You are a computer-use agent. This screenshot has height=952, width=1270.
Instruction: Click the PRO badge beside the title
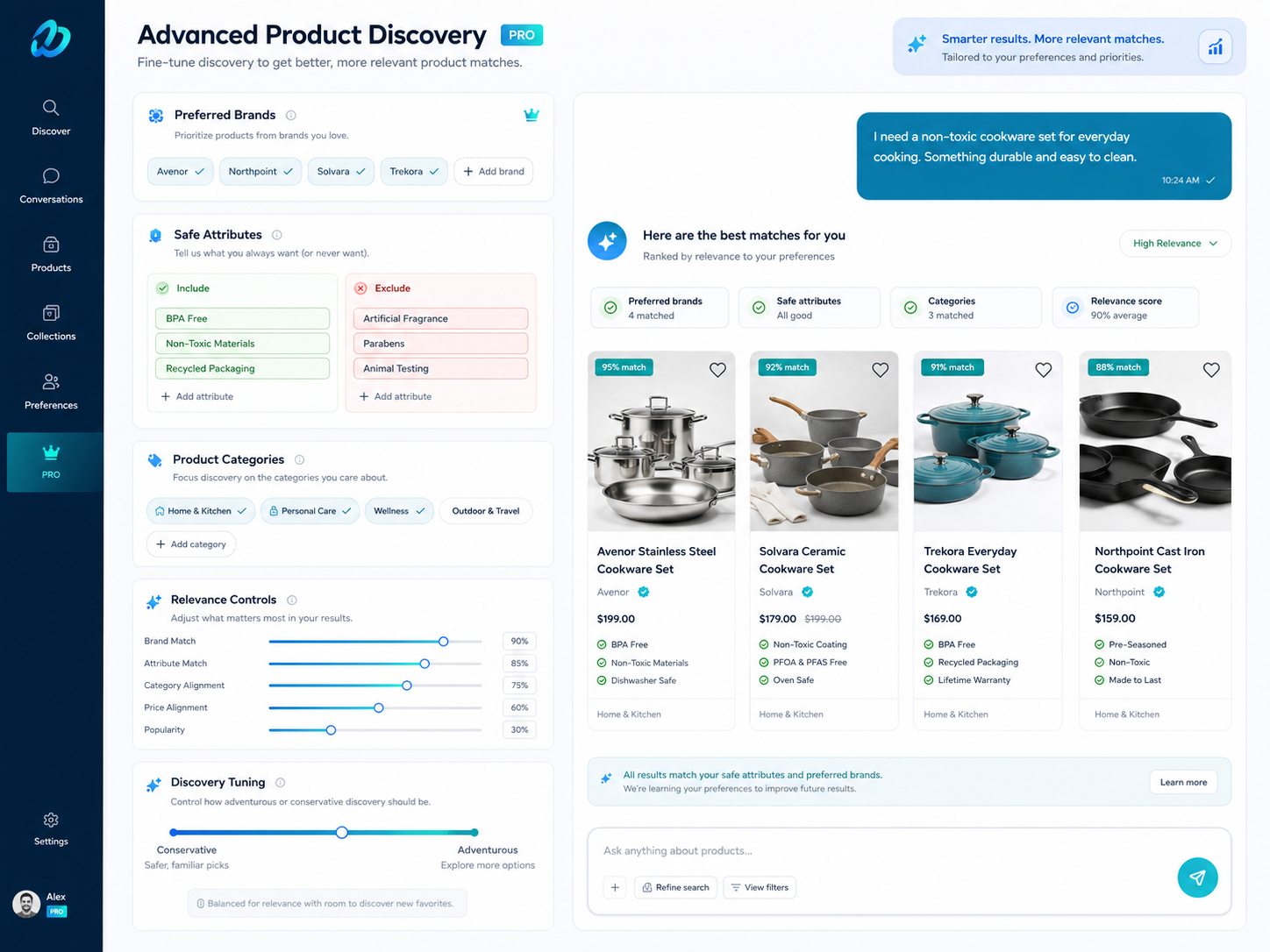point(522,35)
